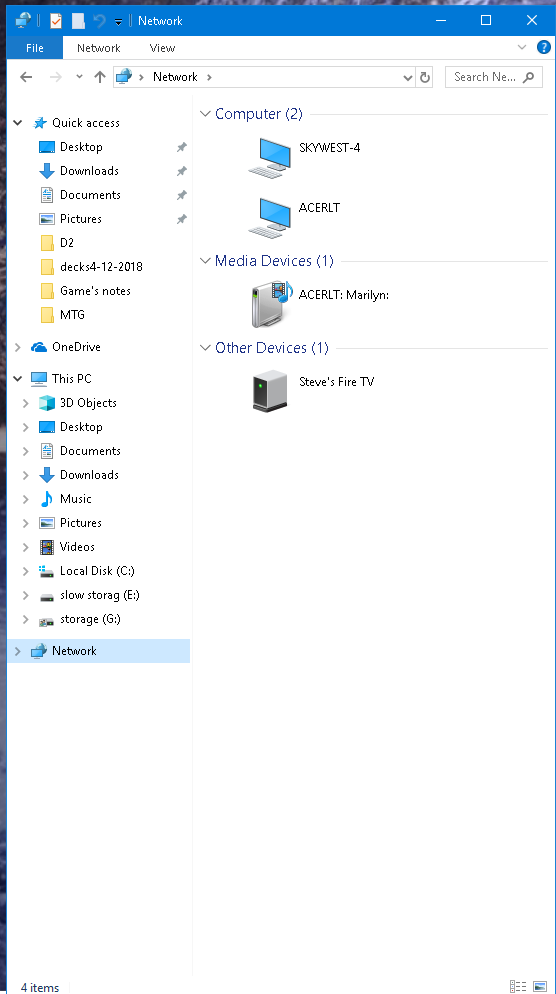Collapse the Computer (2) group

pyautogui.click(x=205, y=114)
